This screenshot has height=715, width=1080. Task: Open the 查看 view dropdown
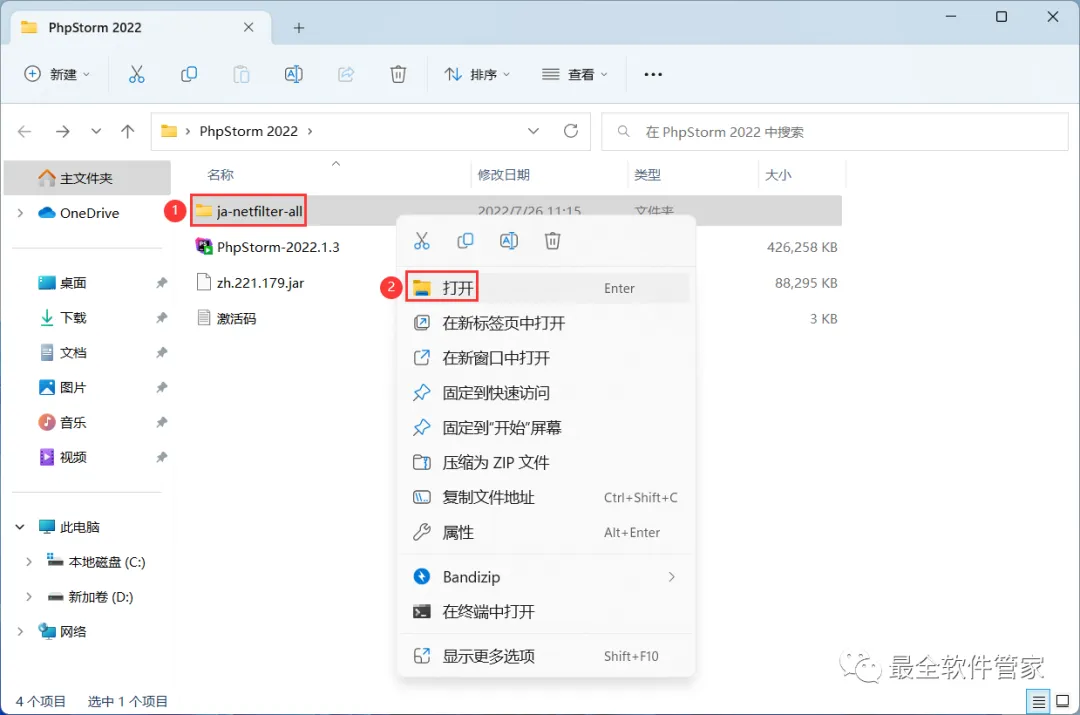(x=575, y=74)
